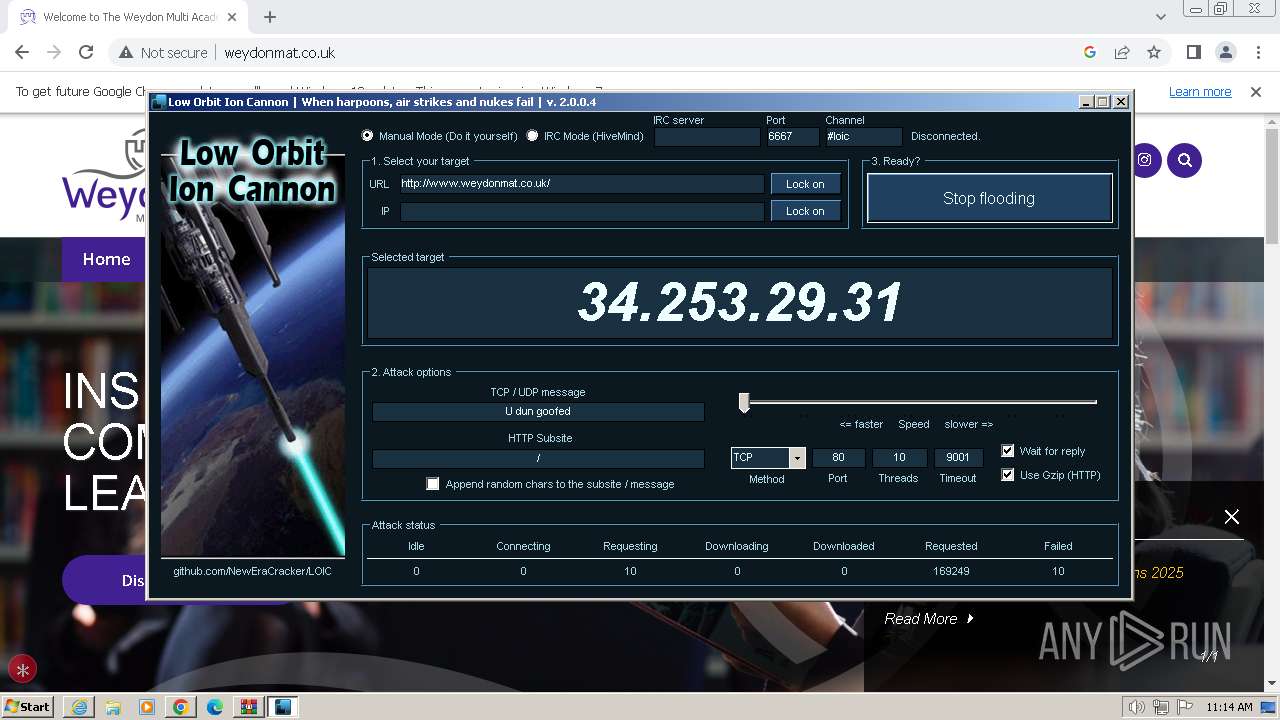1280x720 pixels.
Task: Open Chrome three-dot menu
Action: click(x=1258, y=53)
